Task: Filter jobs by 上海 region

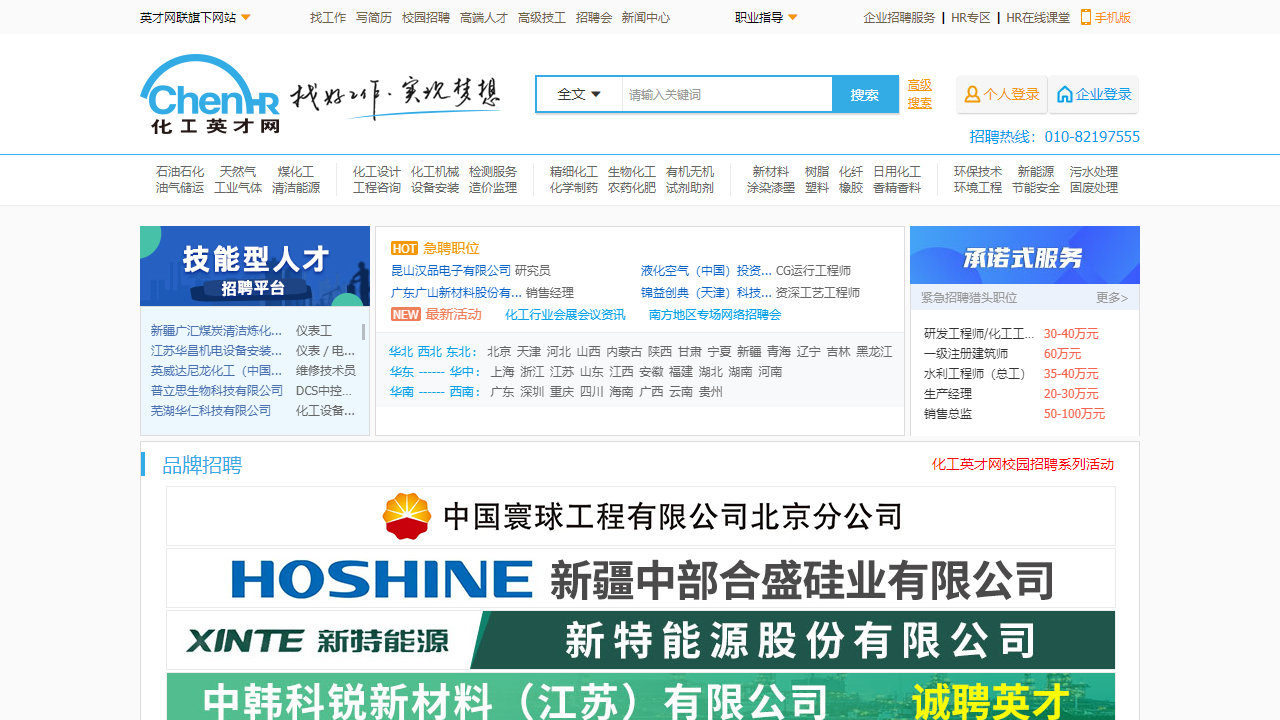Action: point(502,372)
